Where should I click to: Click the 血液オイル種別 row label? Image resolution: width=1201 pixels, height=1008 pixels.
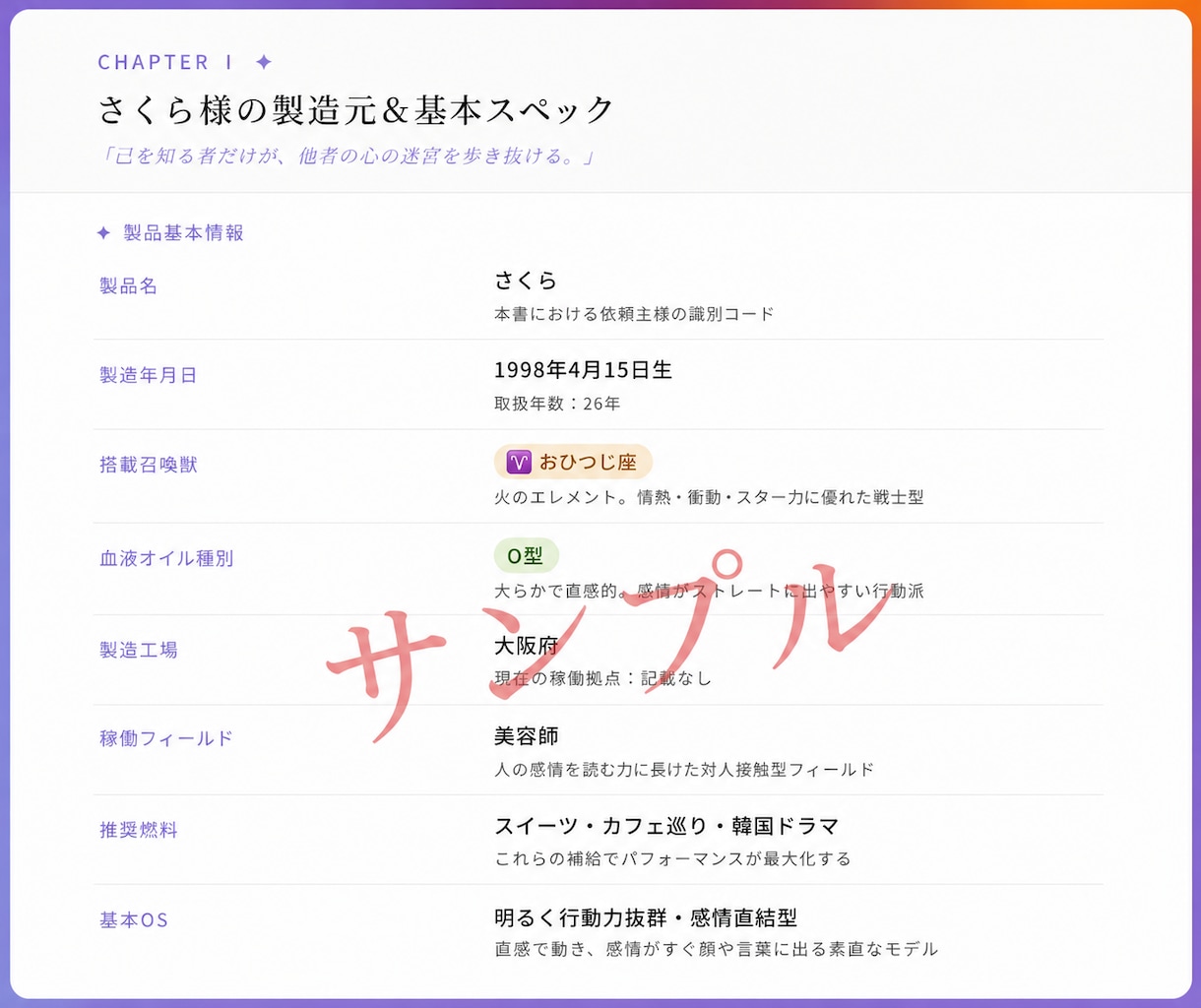pyautogui.click(x=166, y=558)
